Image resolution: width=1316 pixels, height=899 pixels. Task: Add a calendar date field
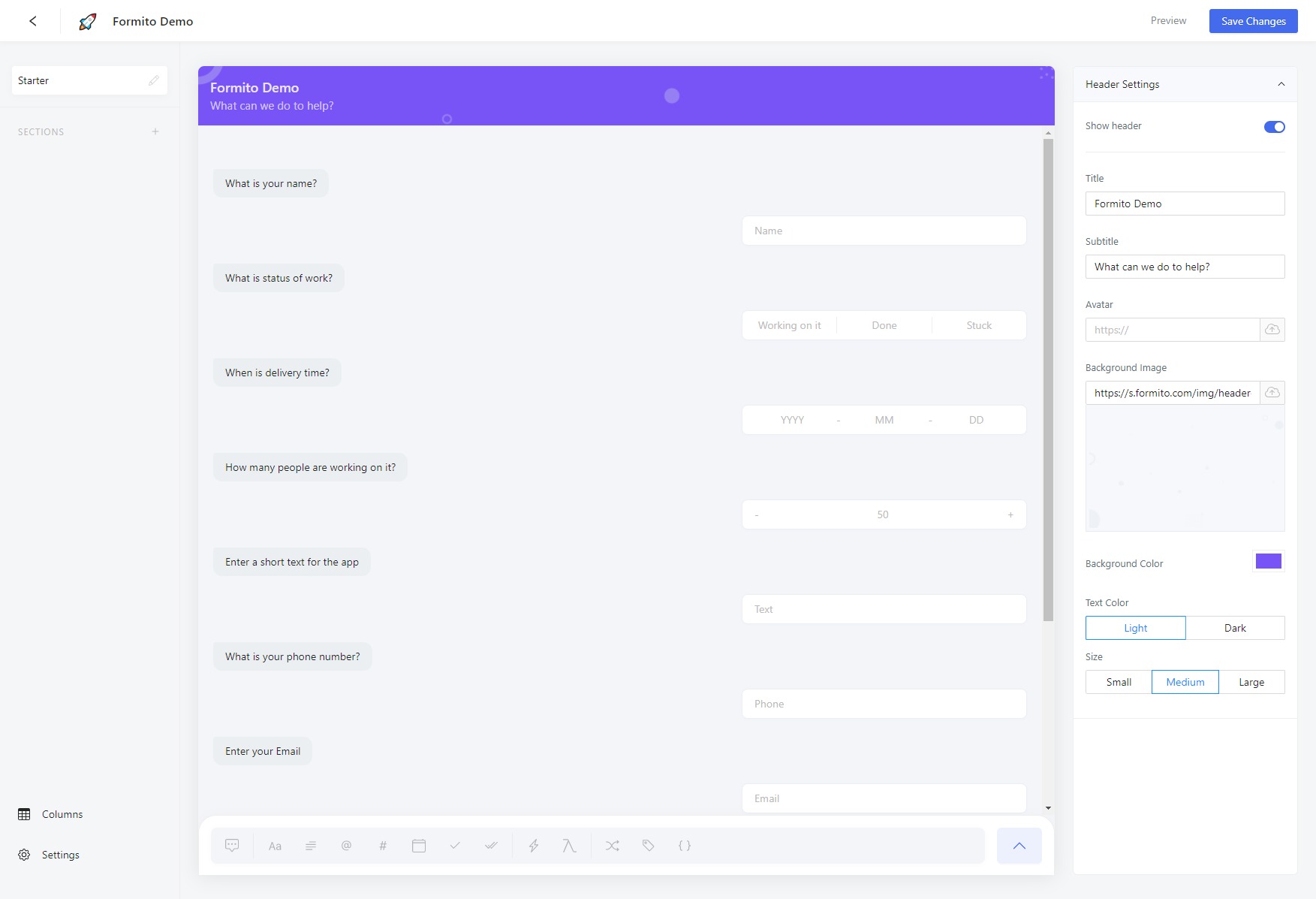(419, 846)
